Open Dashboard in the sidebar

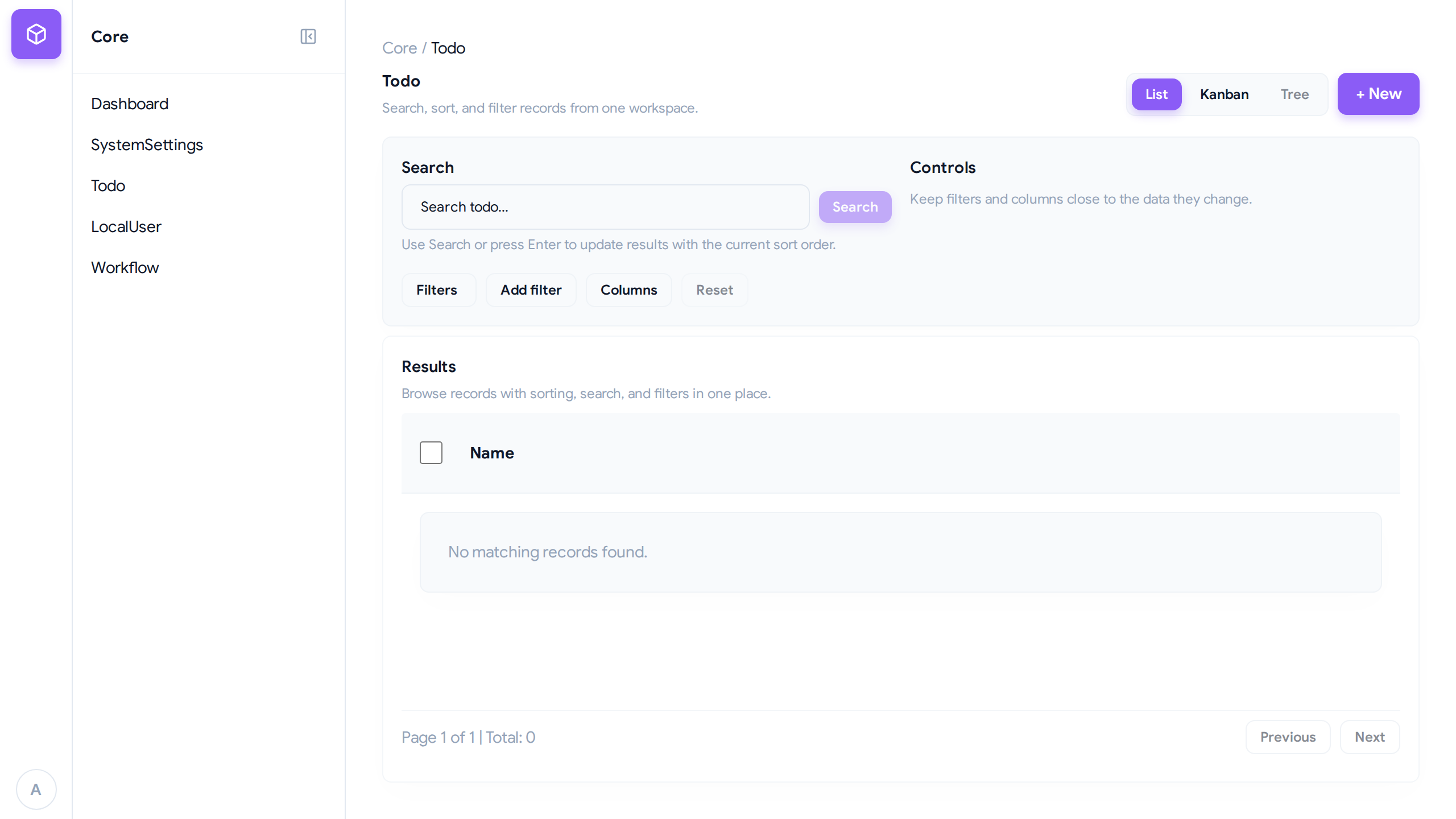(130, 104)
